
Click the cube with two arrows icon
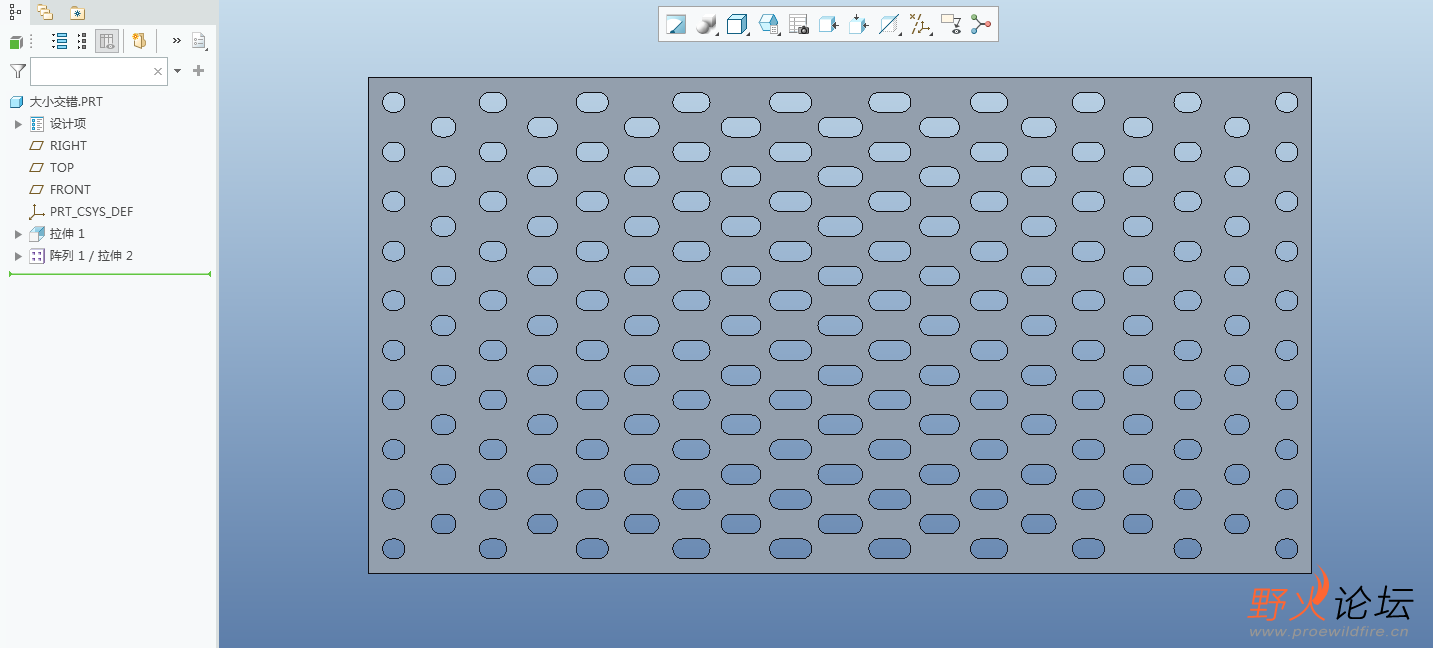tap(859, 25)
